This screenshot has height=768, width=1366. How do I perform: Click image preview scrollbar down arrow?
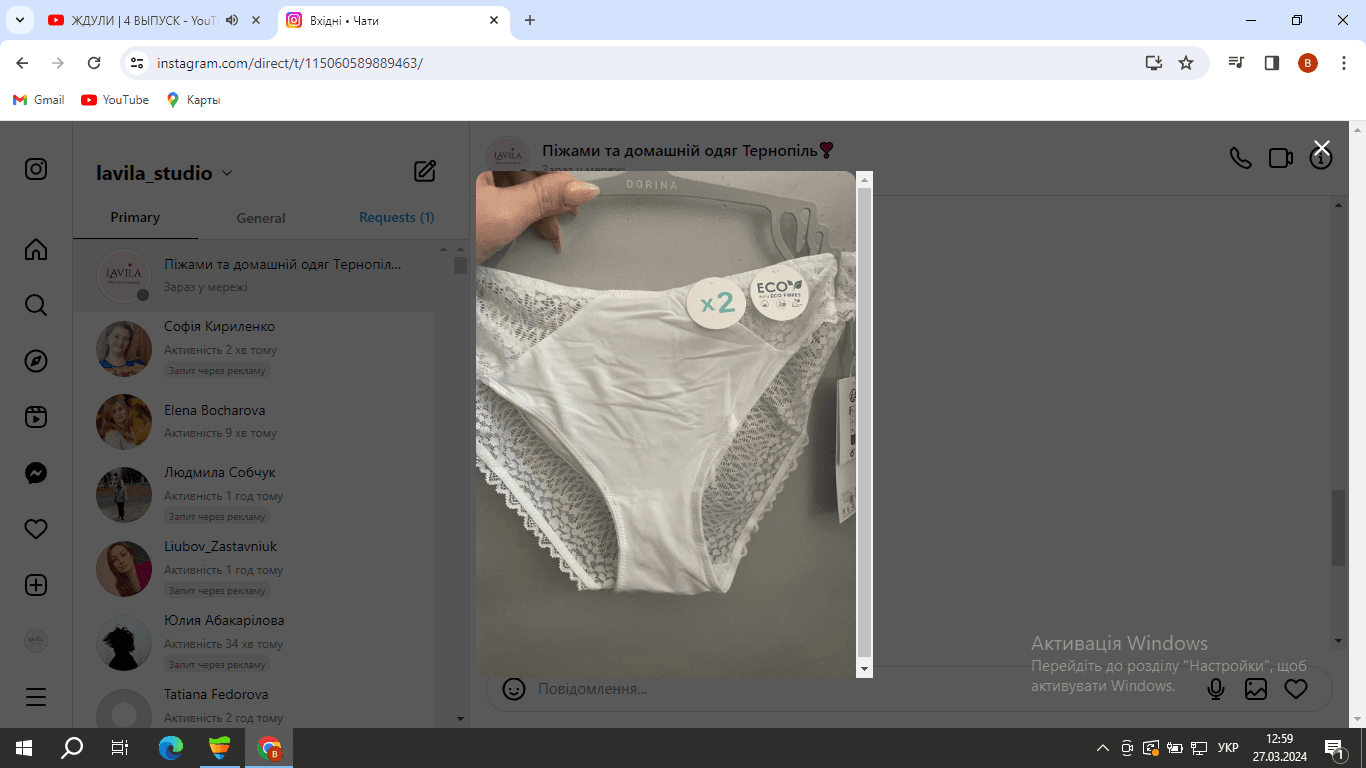(865, 668)
